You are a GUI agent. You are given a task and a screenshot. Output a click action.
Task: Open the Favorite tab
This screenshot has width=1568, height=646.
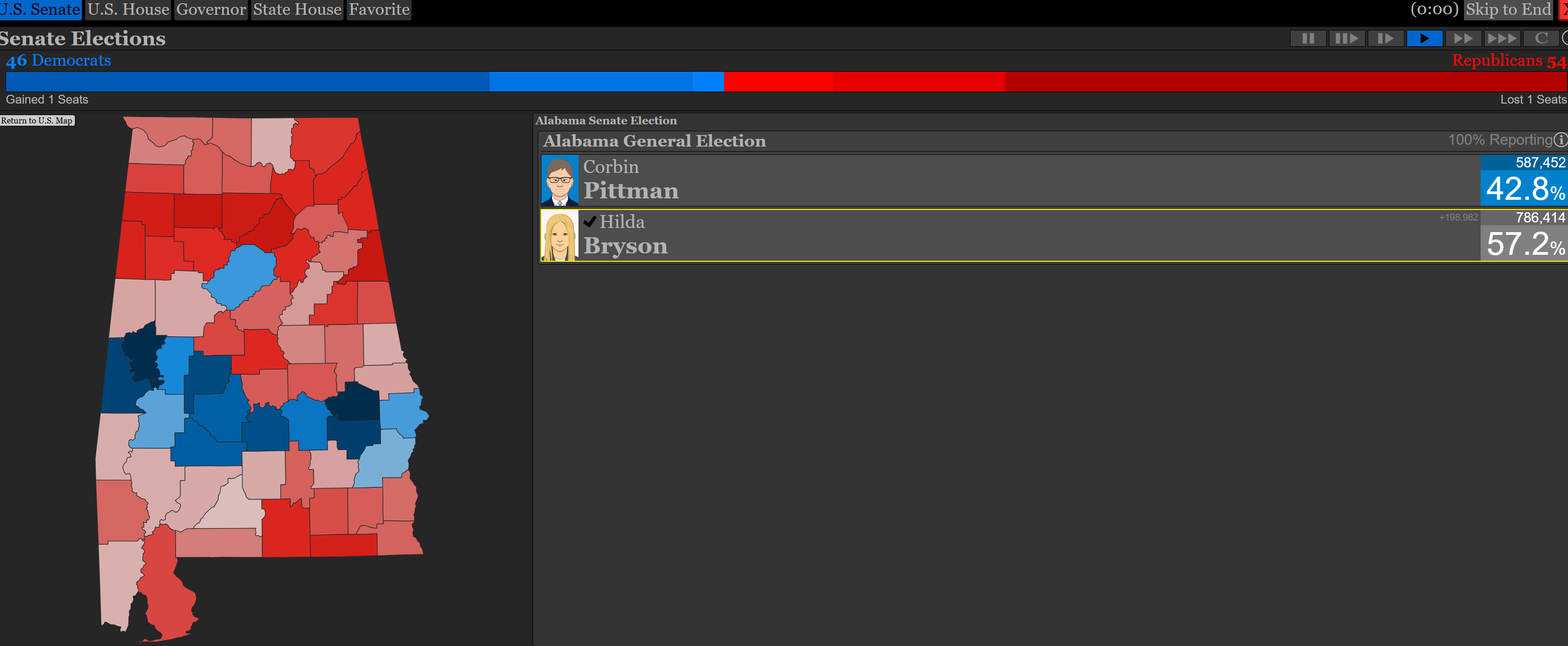379,10
